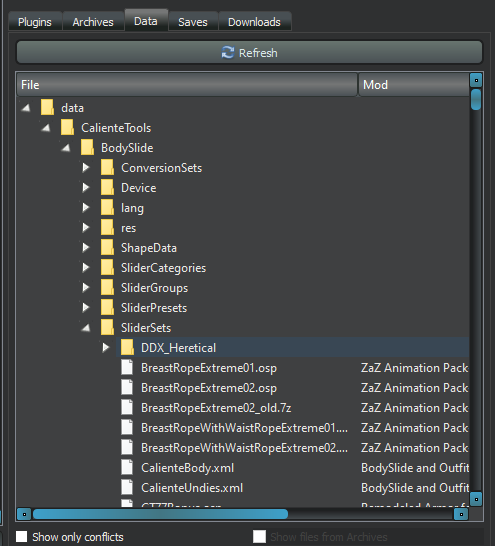Expand the ShapeData folder

pos(86,248)
